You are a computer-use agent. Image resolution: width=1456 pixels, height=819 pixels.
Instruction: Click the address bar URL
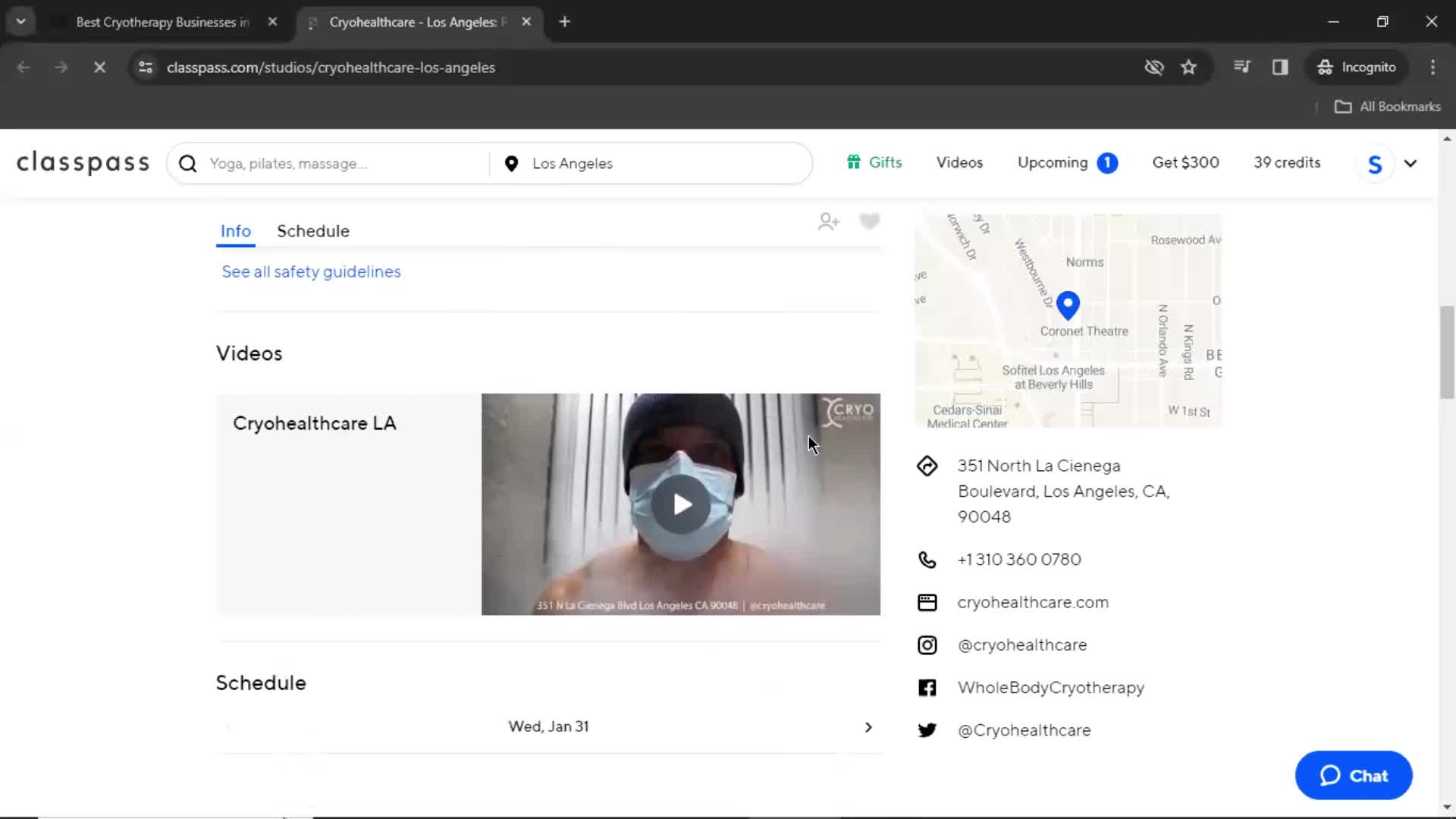coord(331,67)
